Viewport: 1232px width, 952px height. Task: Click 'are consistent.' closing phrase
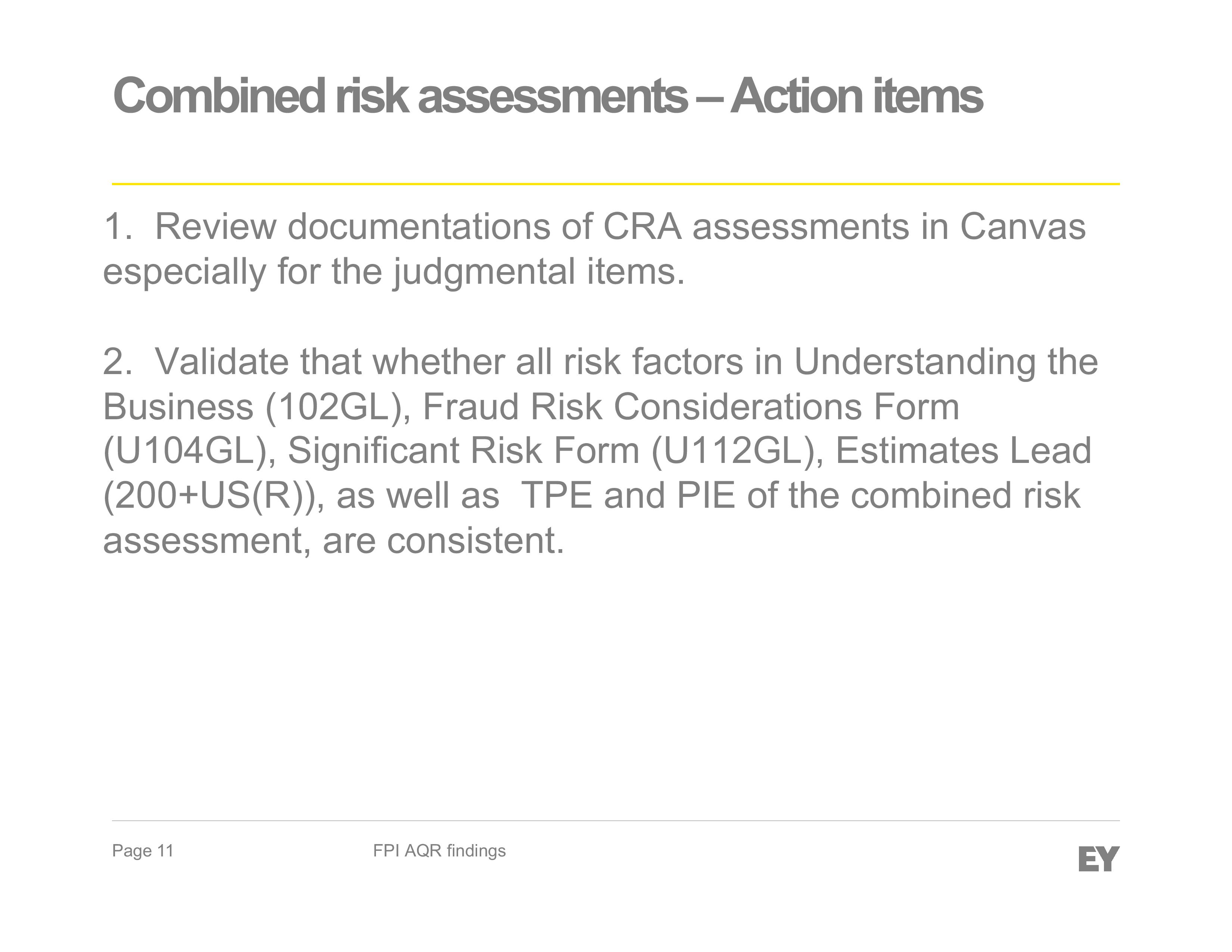click(444, 541)
